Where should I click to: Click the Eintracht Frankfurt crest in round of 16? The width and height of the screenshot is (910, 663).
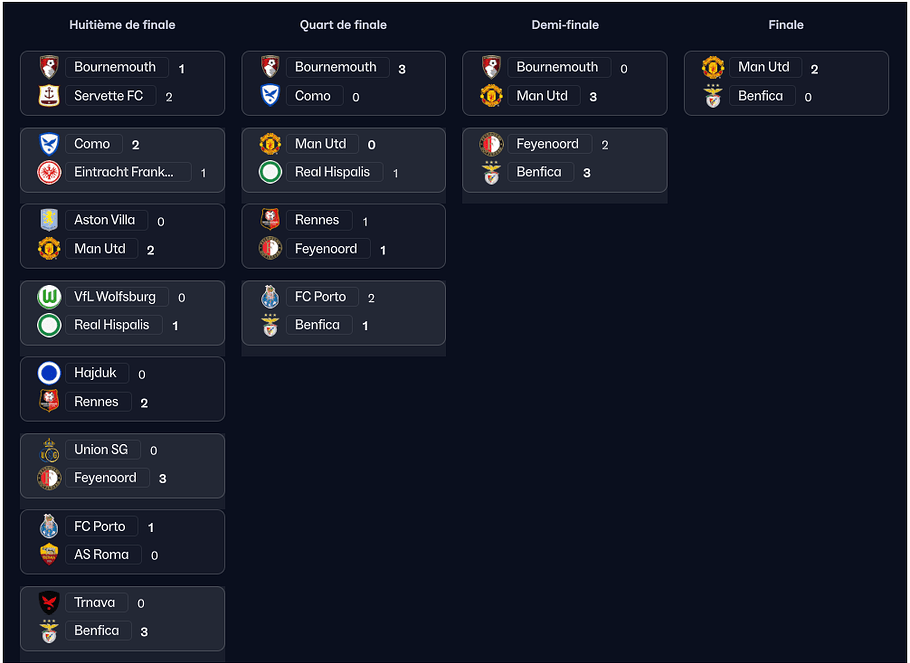point(49,172)
